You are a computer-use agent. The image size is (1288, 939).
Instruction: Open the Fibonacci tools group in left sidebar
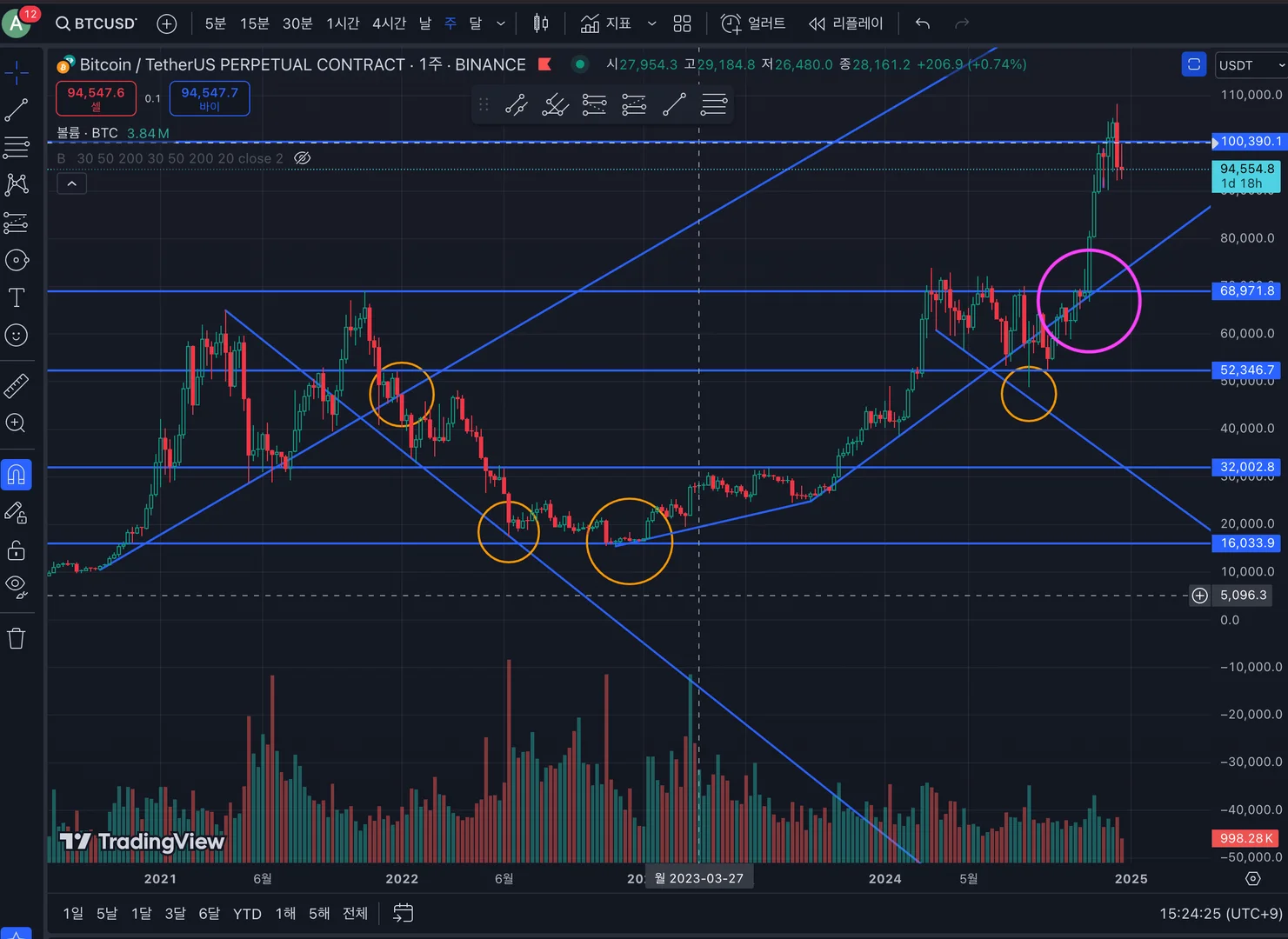[x=17, y=148]
